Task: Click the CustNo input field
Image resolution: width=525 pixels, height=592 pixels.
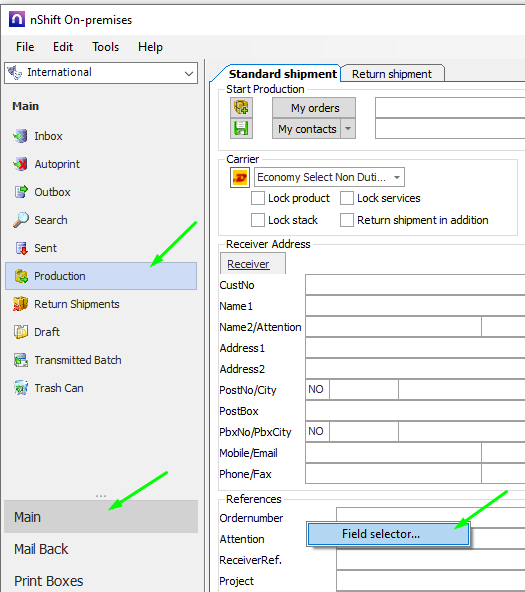Action: coord(415,285)
